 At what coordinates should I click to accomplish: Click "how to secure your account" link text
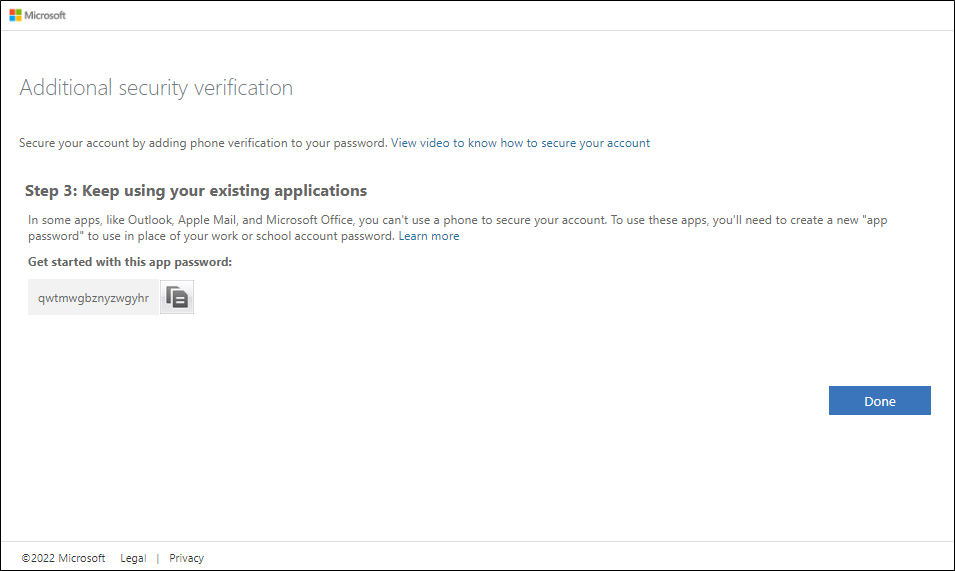575,143
